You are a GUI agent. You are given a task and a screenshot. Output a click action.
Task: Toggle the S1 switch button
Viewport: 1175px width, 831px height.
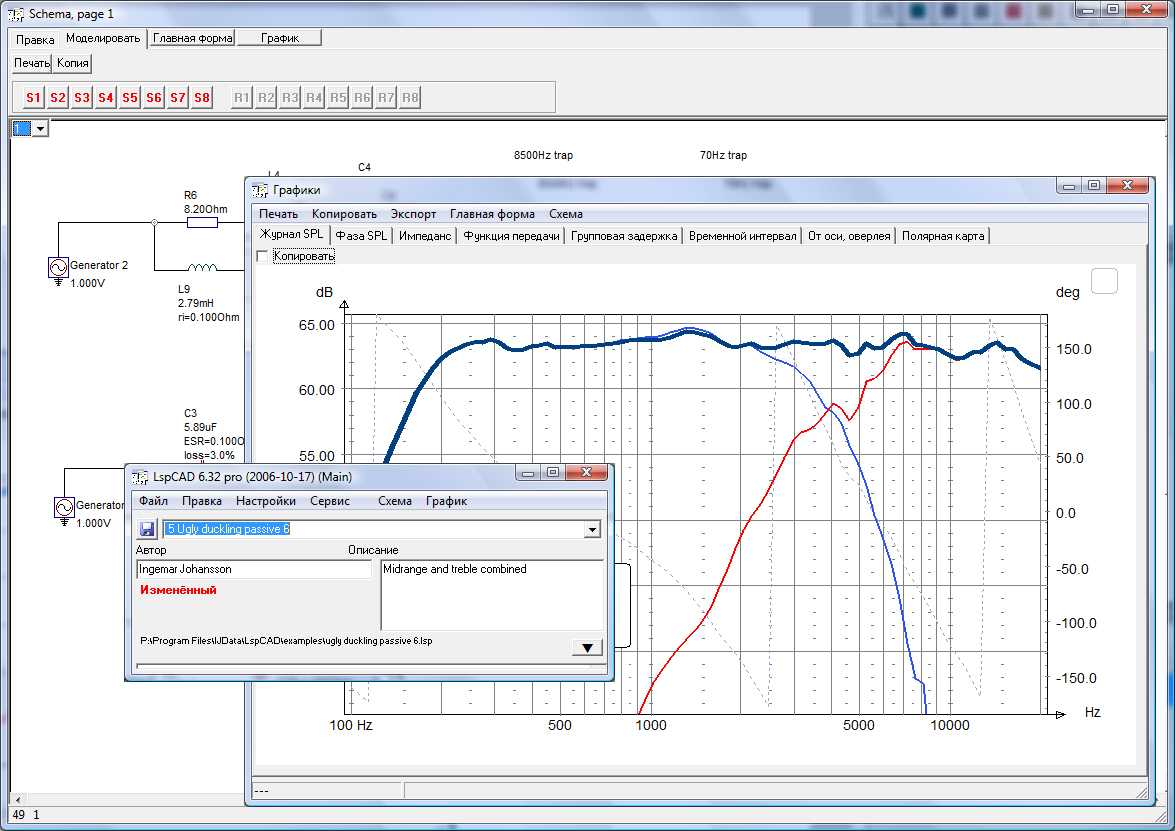point(33,97)
